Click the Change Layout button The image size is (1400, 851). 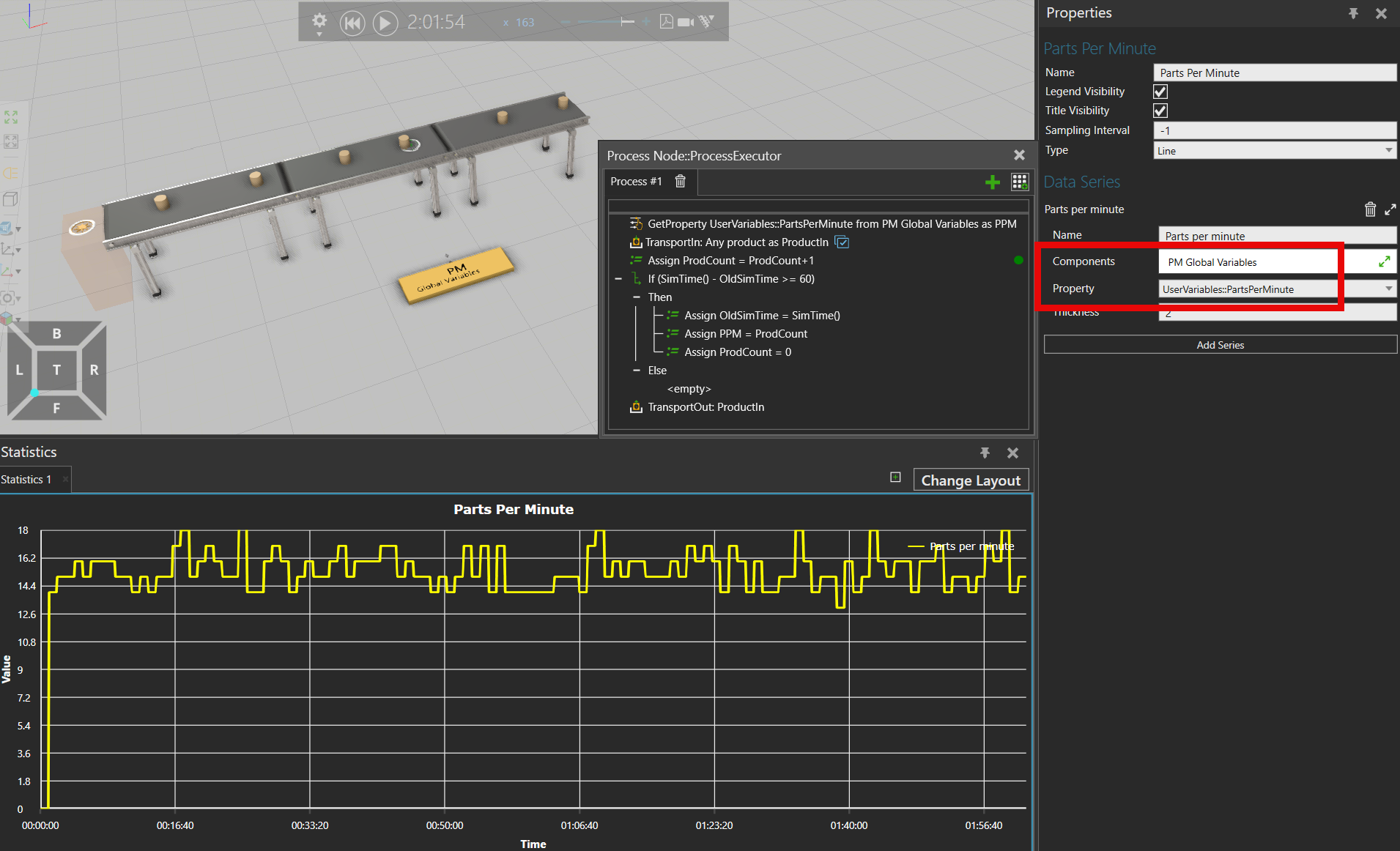pyautogui.click(x=970, y=480)
